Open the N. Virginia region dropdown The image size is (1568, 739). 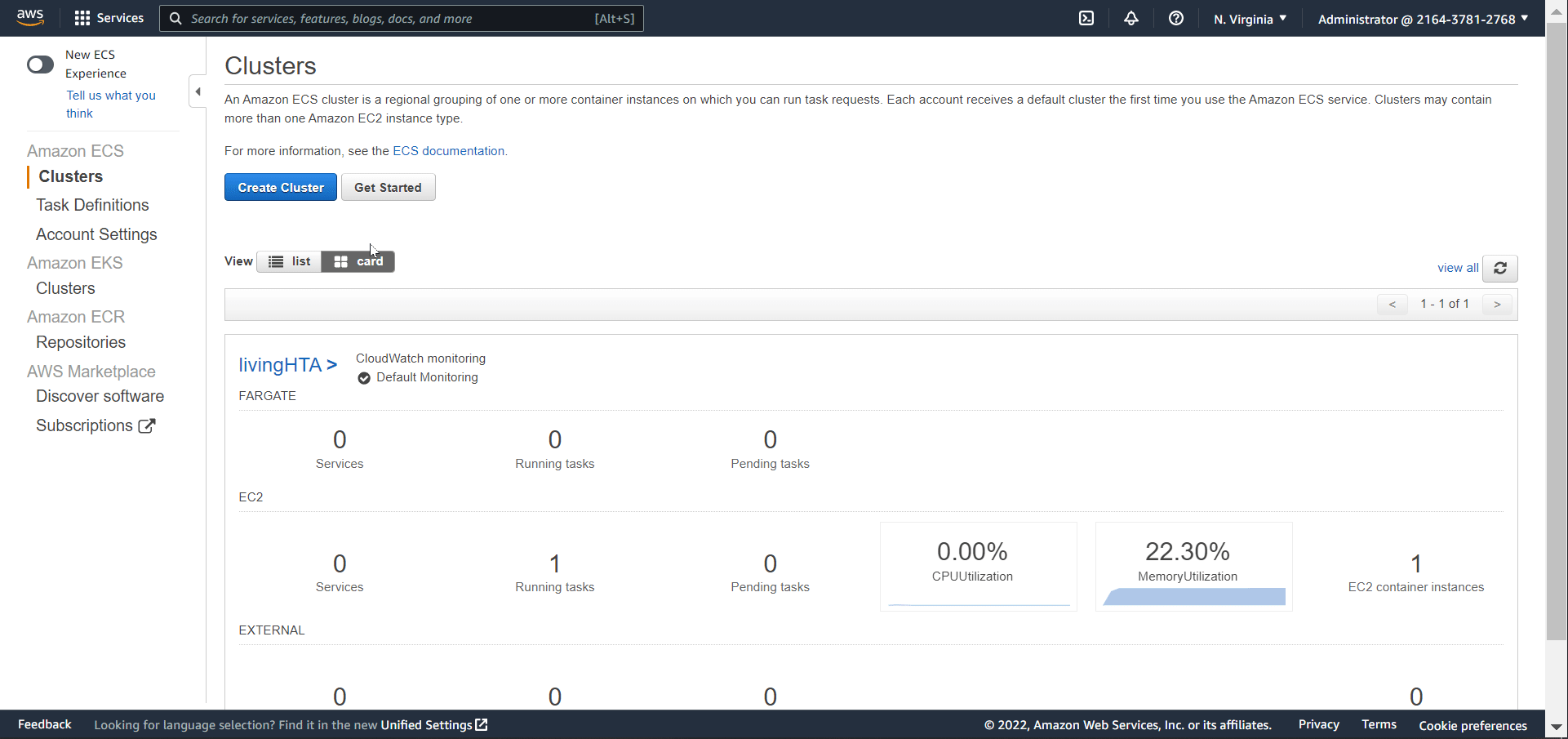click(1249, 18)
